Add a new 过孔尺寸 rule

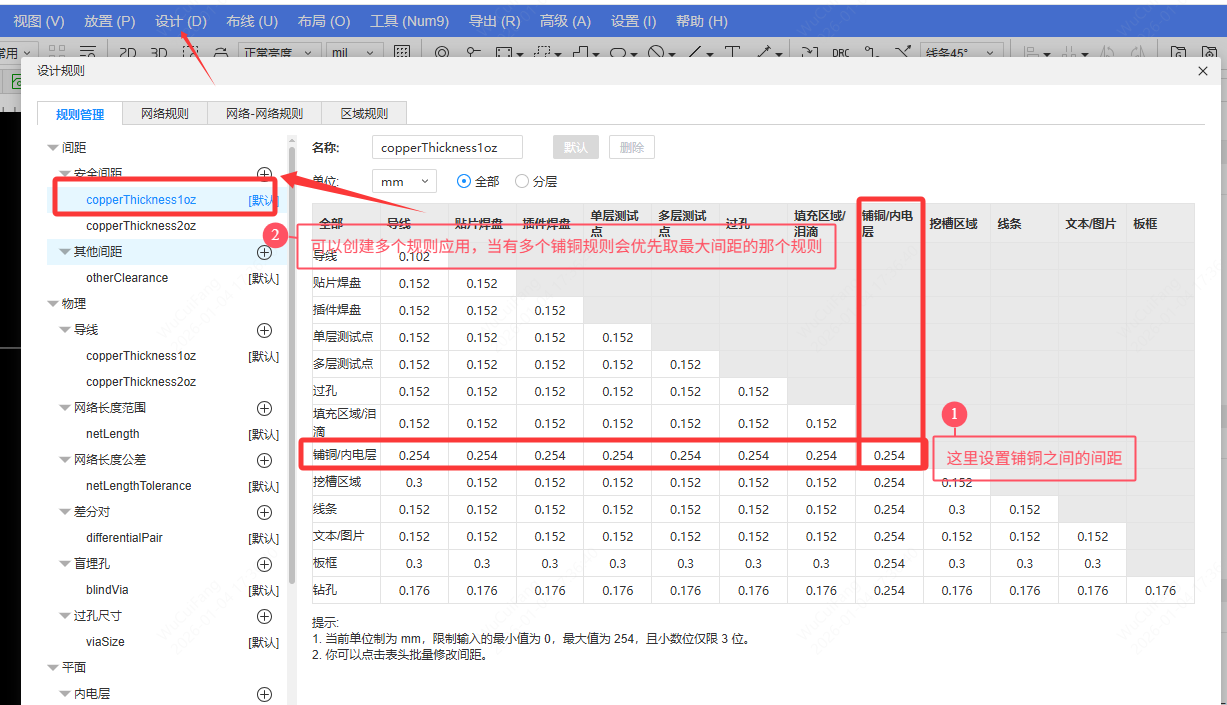[265, 616]
